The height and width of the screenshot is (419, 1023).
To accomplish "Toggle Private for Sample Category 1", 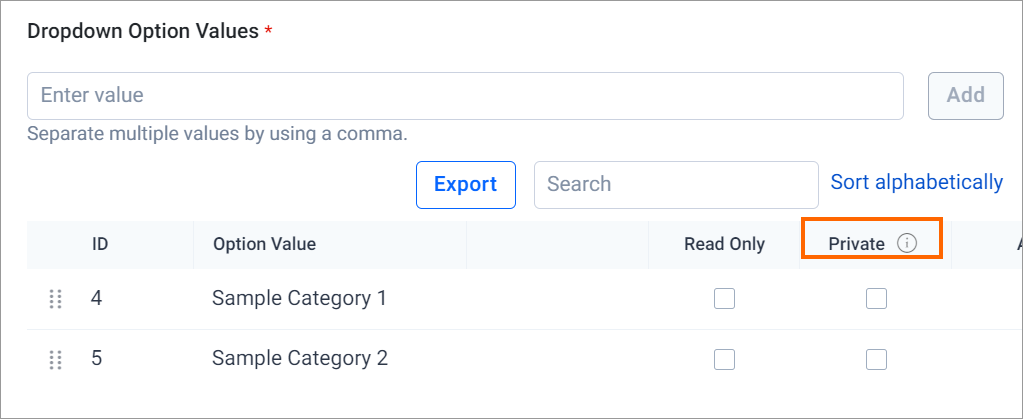I will coord(876,298).
